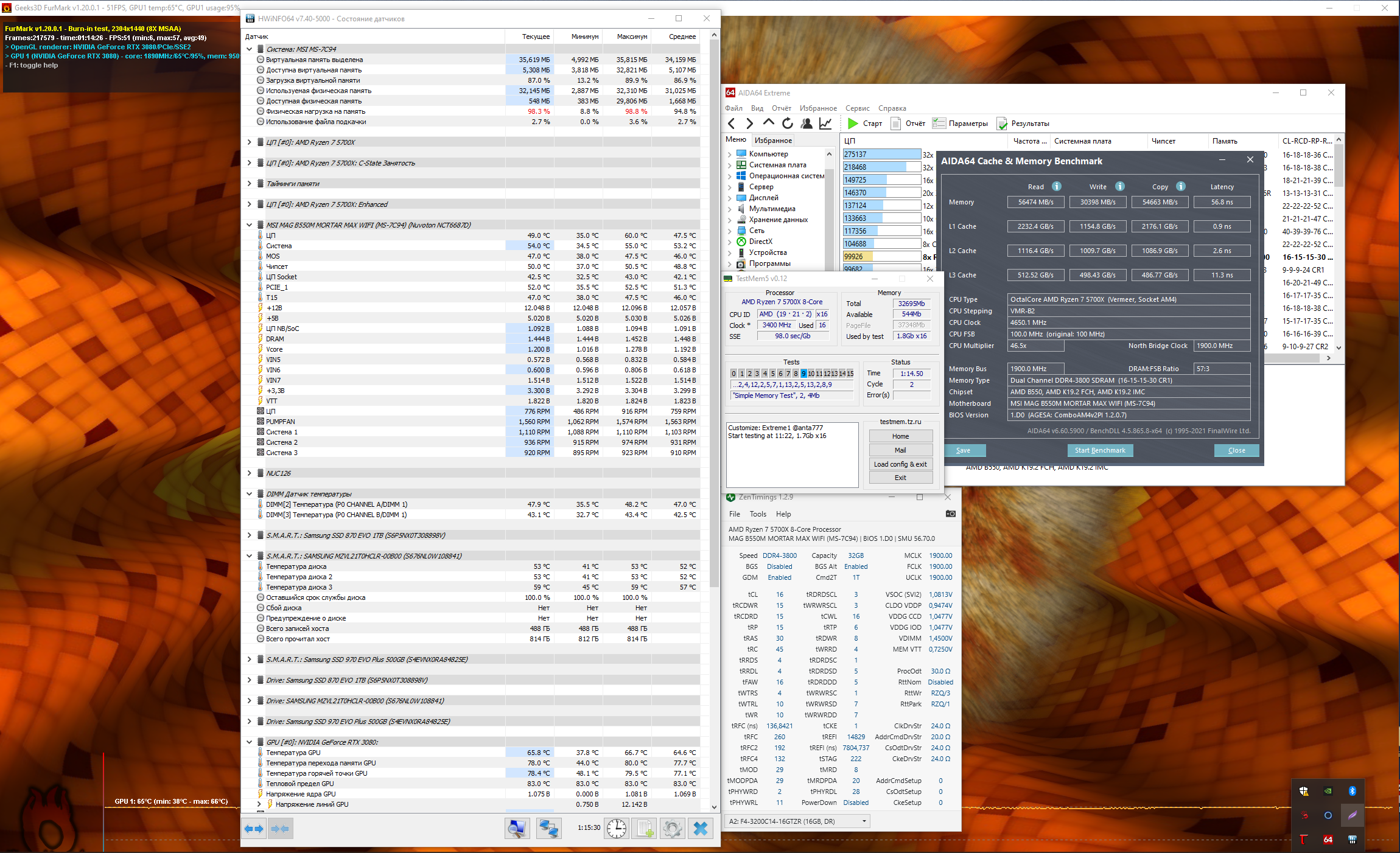The width and height of the screenshot is (1400, 853).
Task: Expand the Тайминги памяти sensor group
Action: click(x=249, y=184)
